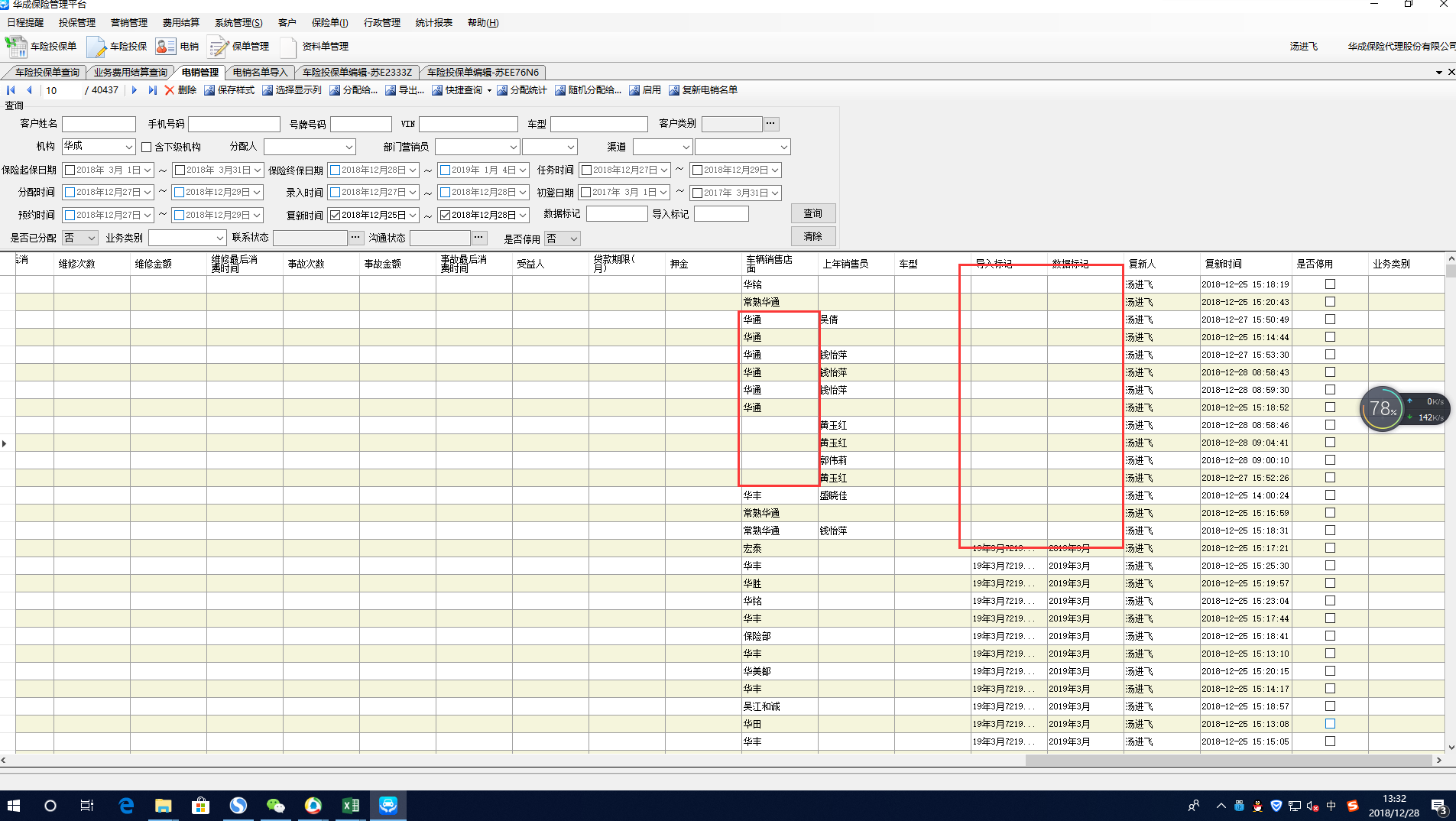Viewport: 1456px width, 821px height.
Task: Toggle the 含下级机构 checkbox
Action: [x=147, y=147]
